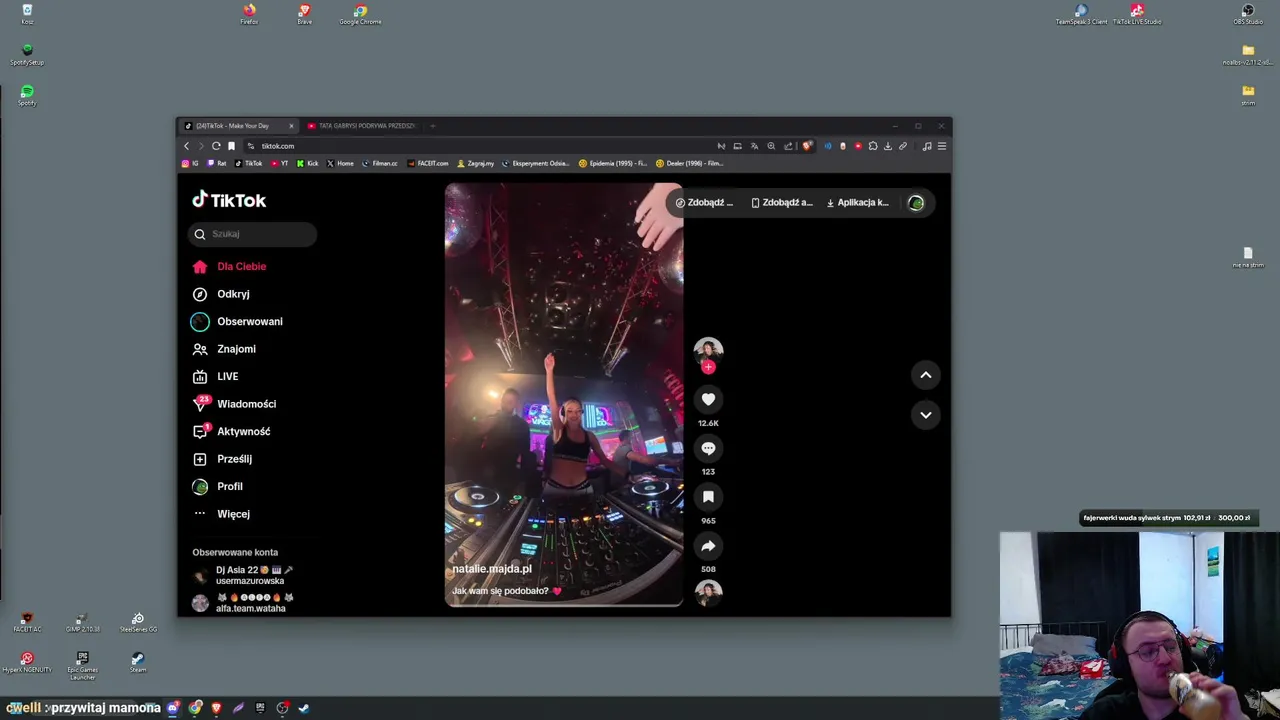The height and width of the screenshot is (720, 1280).
Task: Click the tiktok.com address bar
Action: (480, 146)
